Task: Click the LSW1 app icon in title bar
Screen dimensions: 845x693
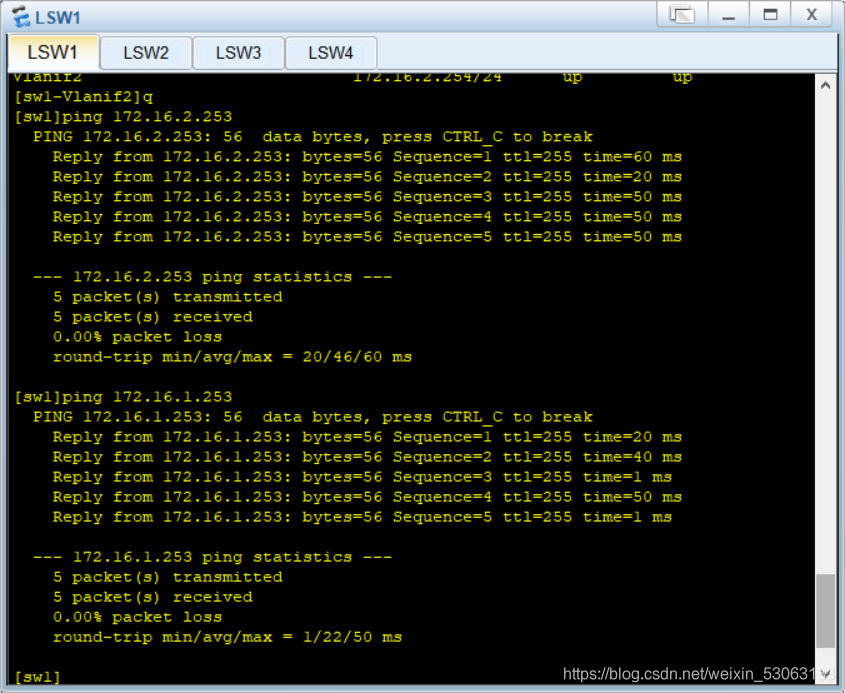Action: point(22,17)
